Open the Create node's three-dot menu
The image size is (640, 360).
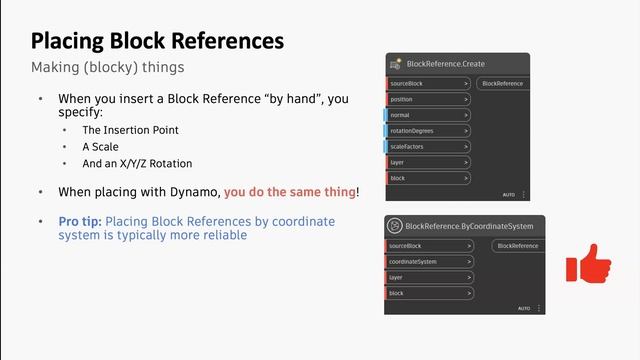pos(524,195)
